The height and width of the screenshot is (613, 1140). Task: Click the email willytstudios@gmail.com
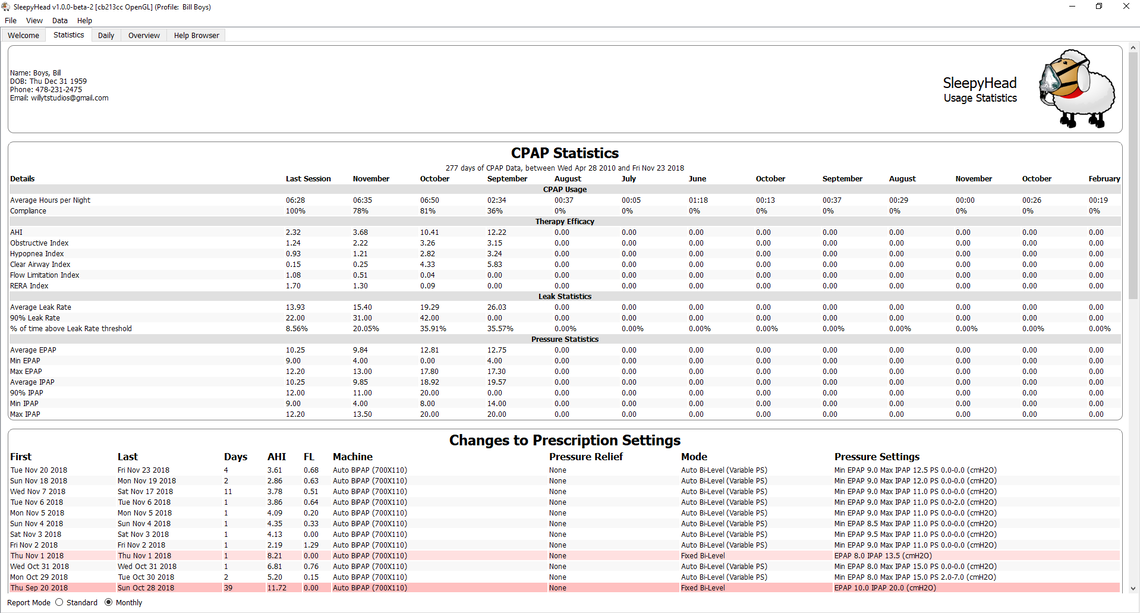pyautogui.click(x=70, y=98)
